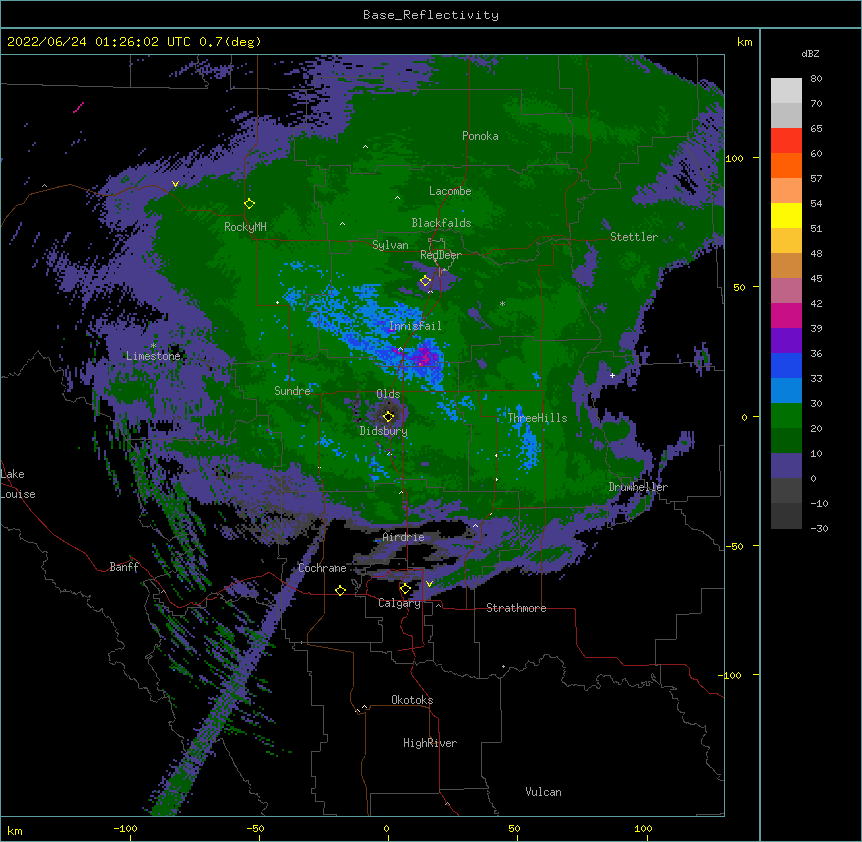Click the Calgary city label
The image size is (862, 842).
coord(400,603)
